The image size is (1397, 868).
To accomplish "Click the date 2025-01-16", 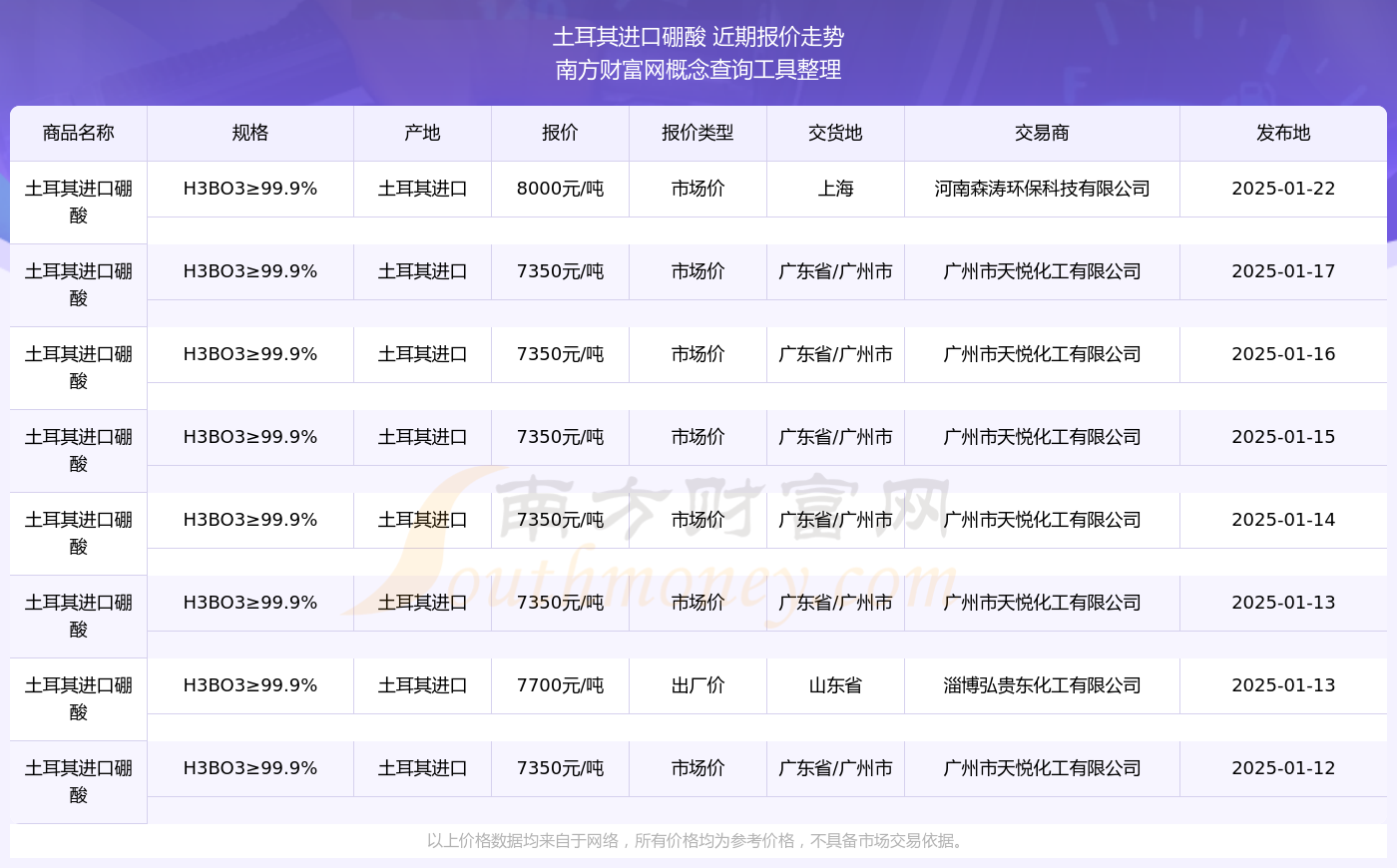I will [x=1283, y=354].
